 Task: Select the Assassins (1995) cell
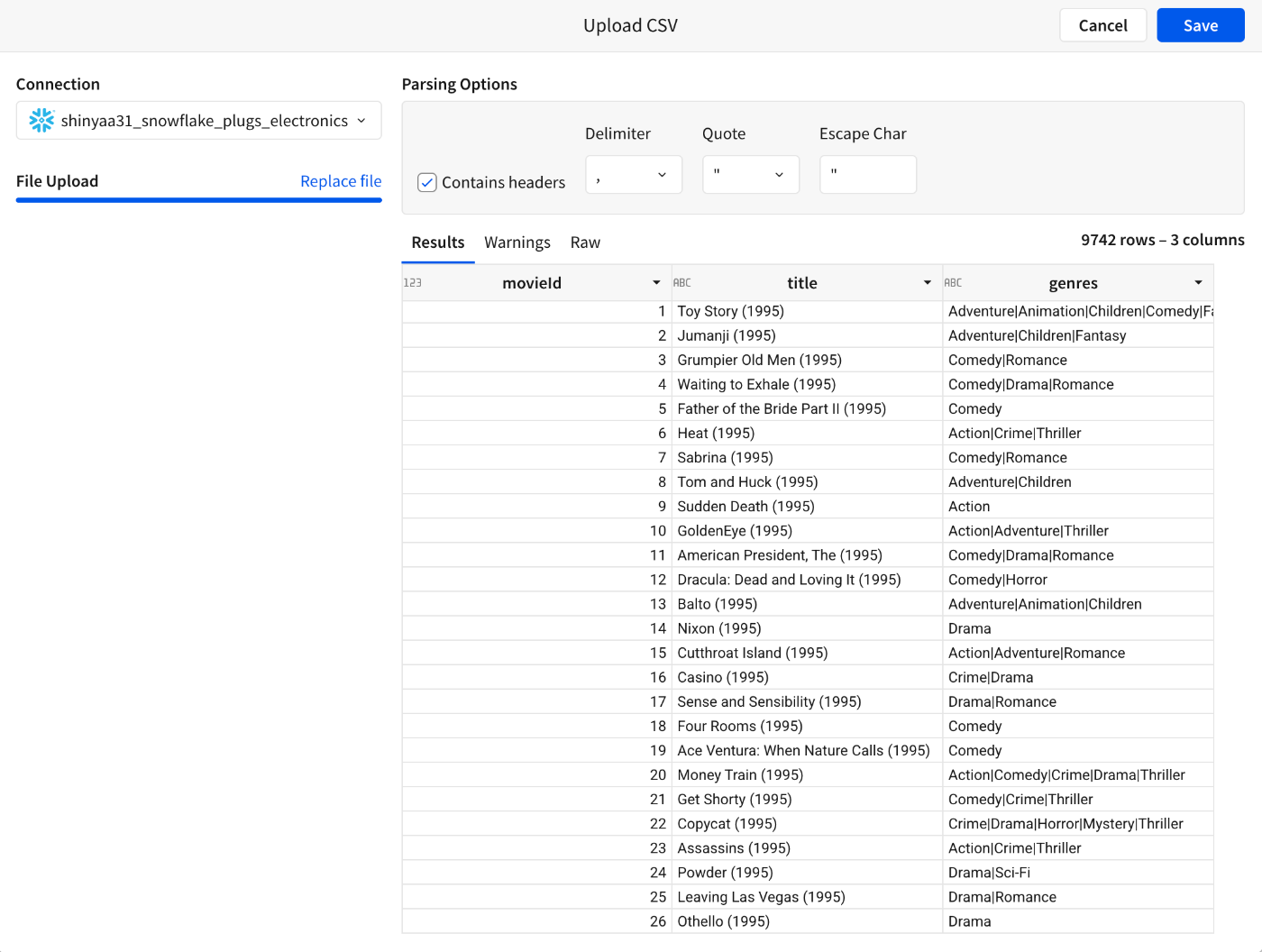pyautogui.click(x=807, y=847)
